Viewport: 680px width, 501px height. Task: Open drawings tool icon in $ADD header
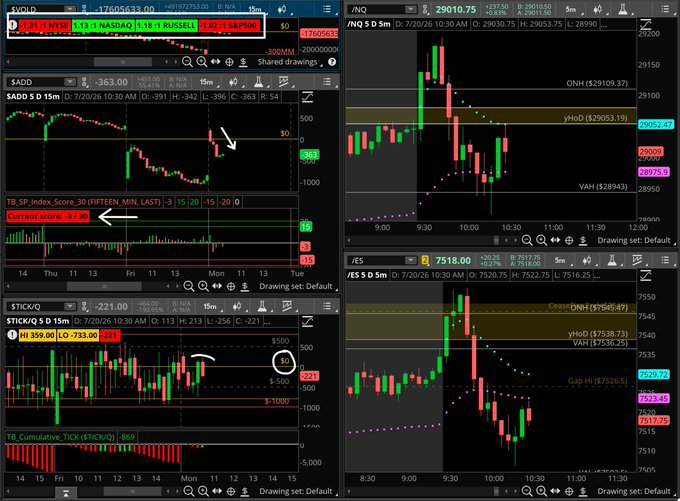point(283,82)
